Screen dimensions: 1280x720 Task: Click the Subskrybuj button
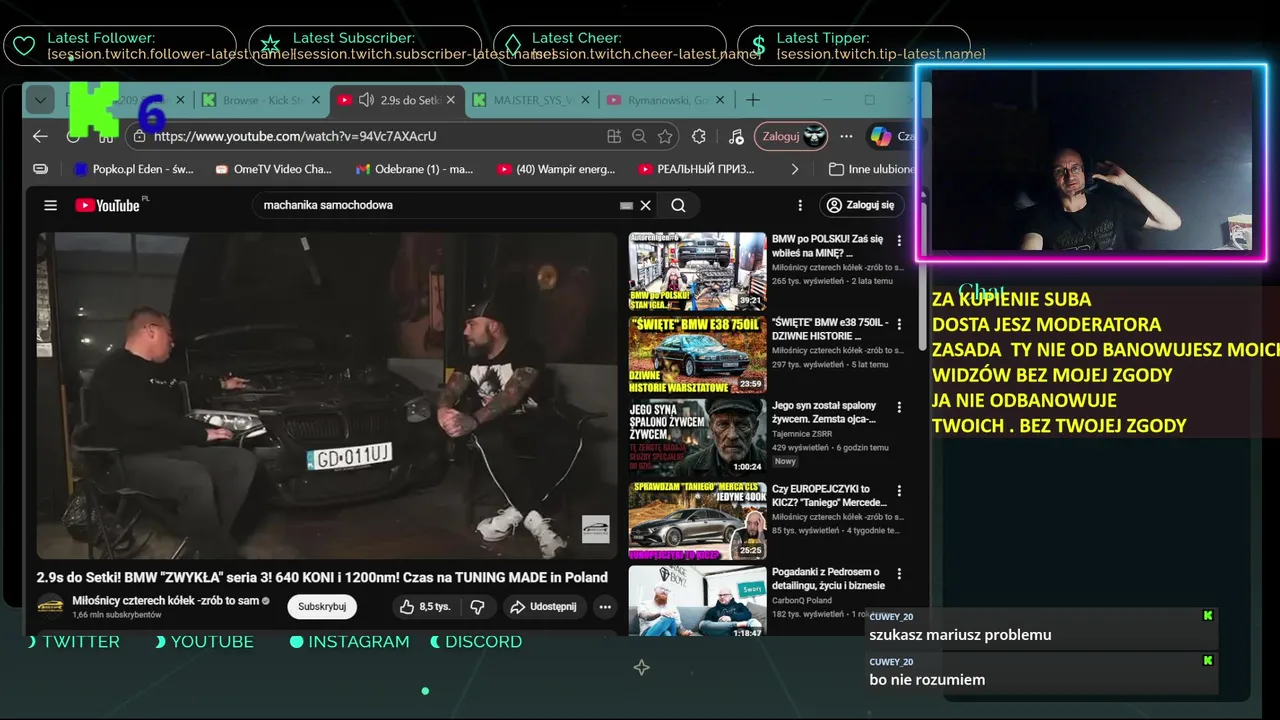click(322, 607)
